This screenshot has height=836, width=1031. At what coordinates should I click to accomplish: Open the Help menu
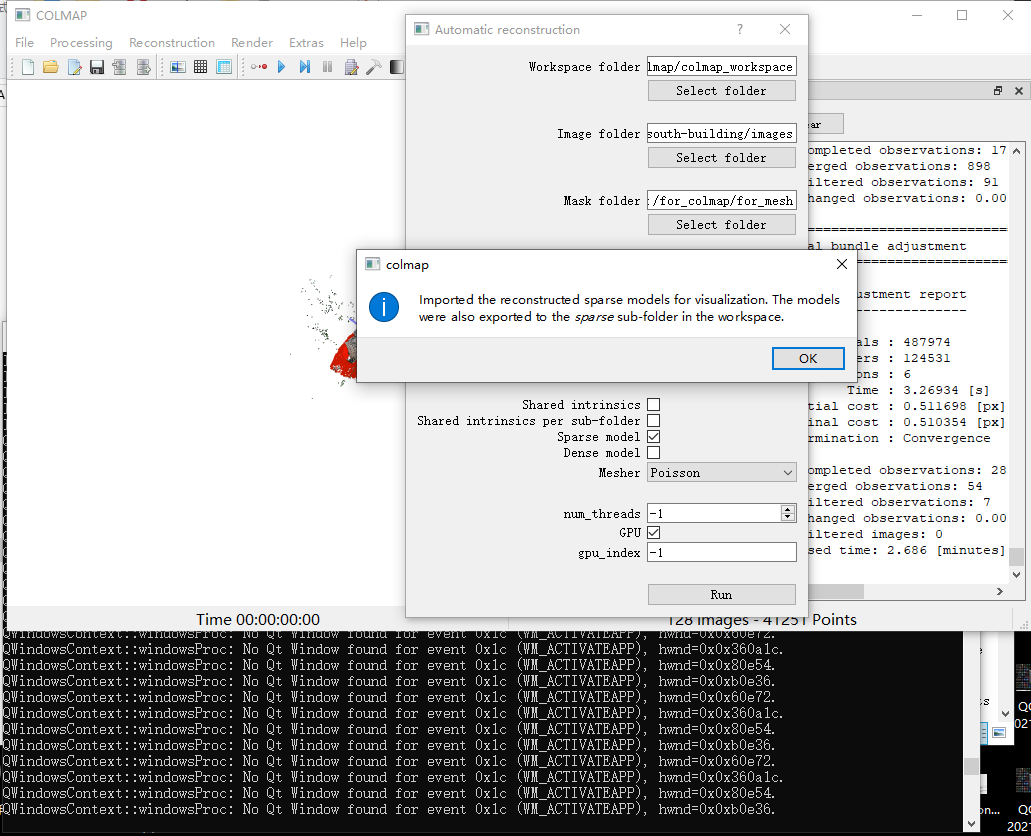click(x=353, y=43)
